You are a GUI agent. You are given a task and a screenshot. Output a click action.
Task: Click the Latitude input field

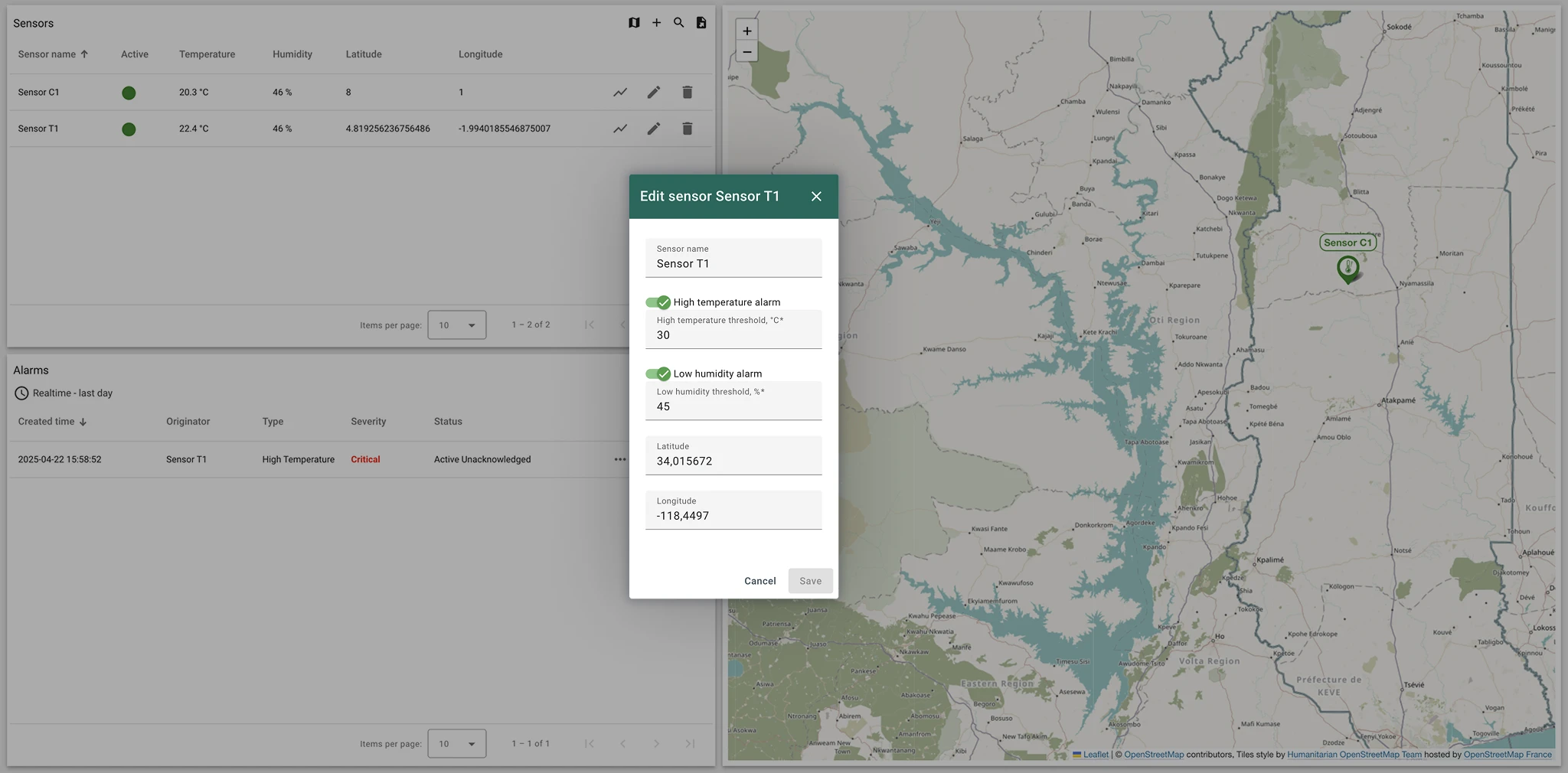click(x=733, y=461)
